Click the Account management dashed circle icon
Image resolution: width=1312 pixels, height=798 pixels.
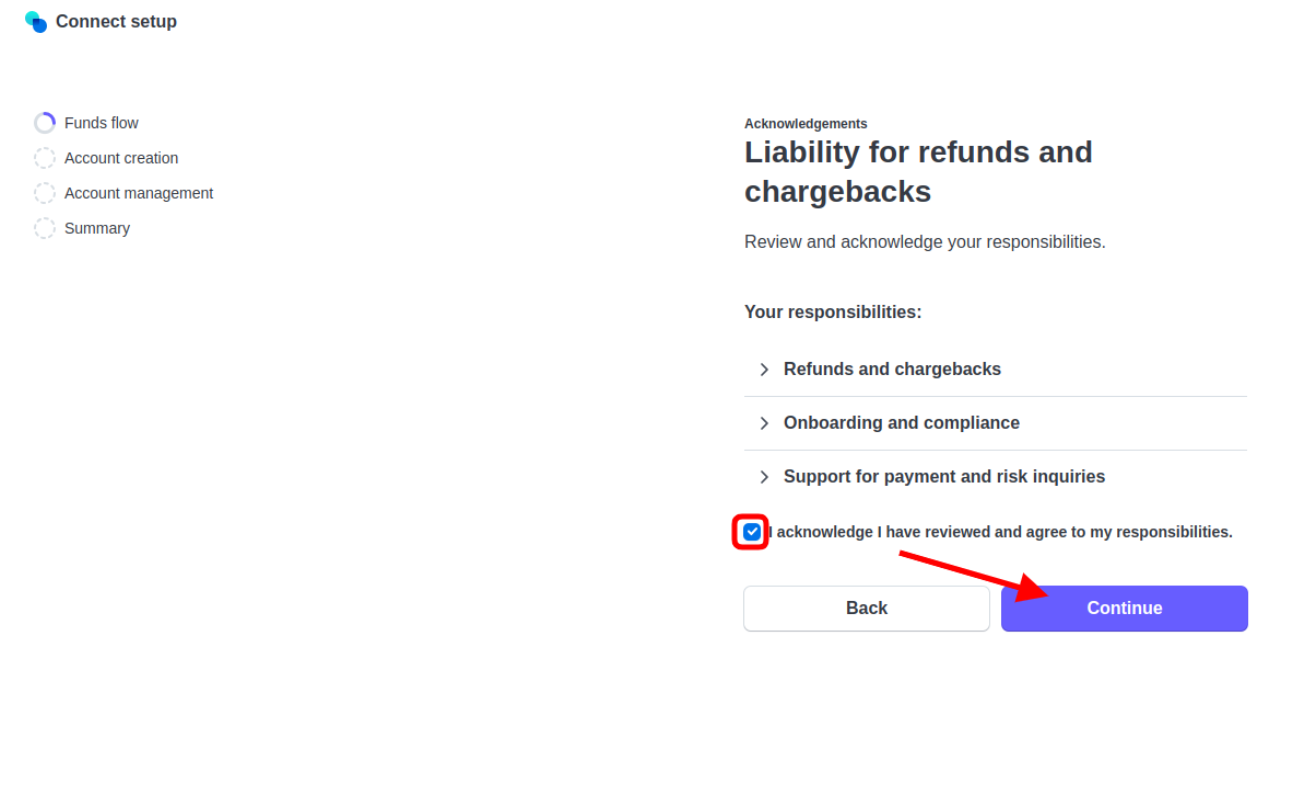pyautogui.click(x=45, y=193)
